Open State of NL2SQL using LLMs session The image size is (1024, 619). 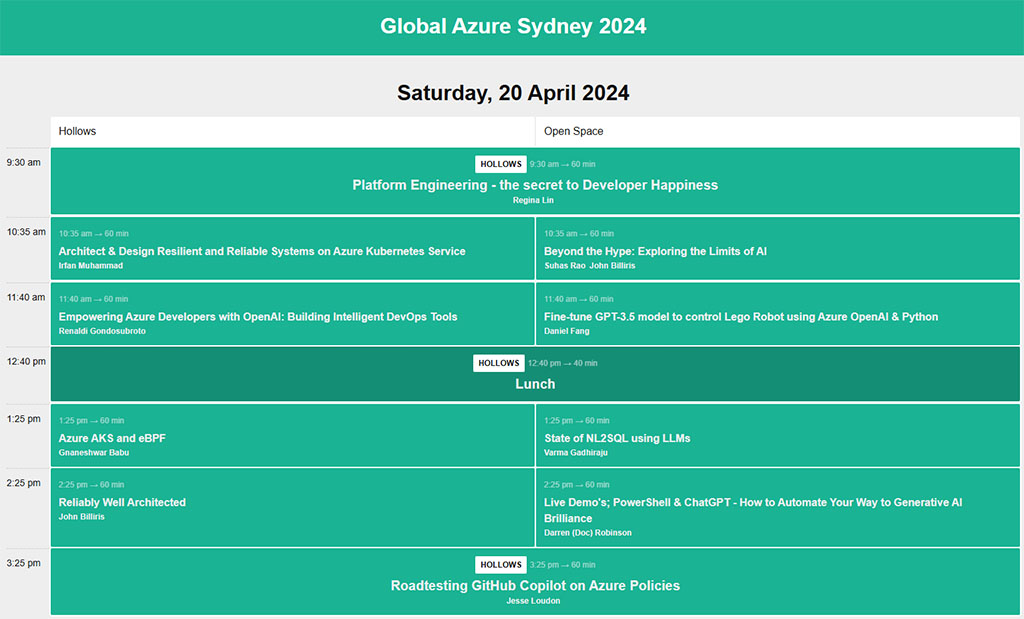tap(778, 435)
